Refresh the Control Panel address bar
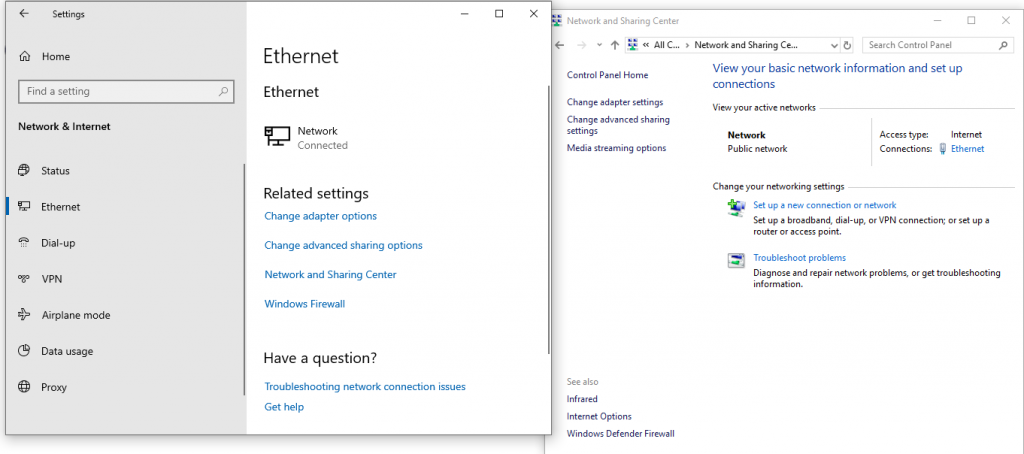 click(848, 45)
